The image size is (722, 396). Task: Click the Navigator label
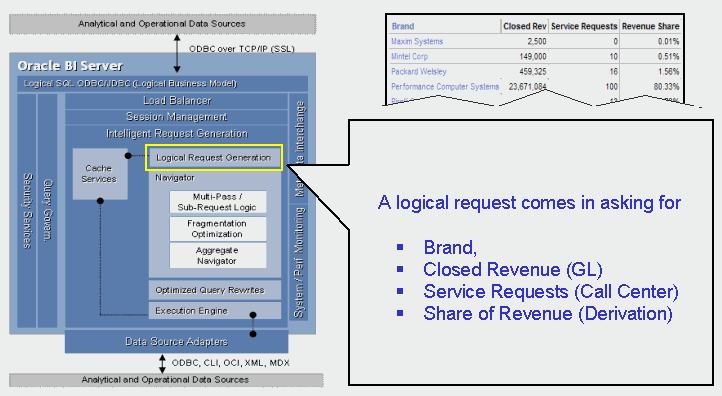click(x=175, y=178)
